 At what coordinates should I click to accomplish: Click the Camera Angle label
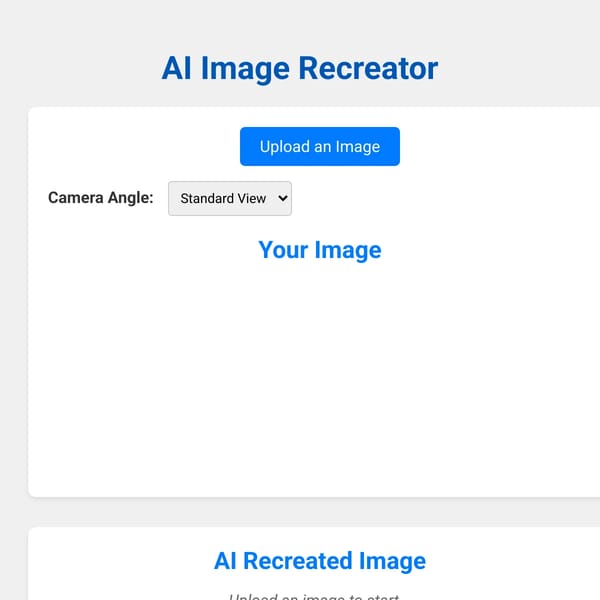pos(101,198)
